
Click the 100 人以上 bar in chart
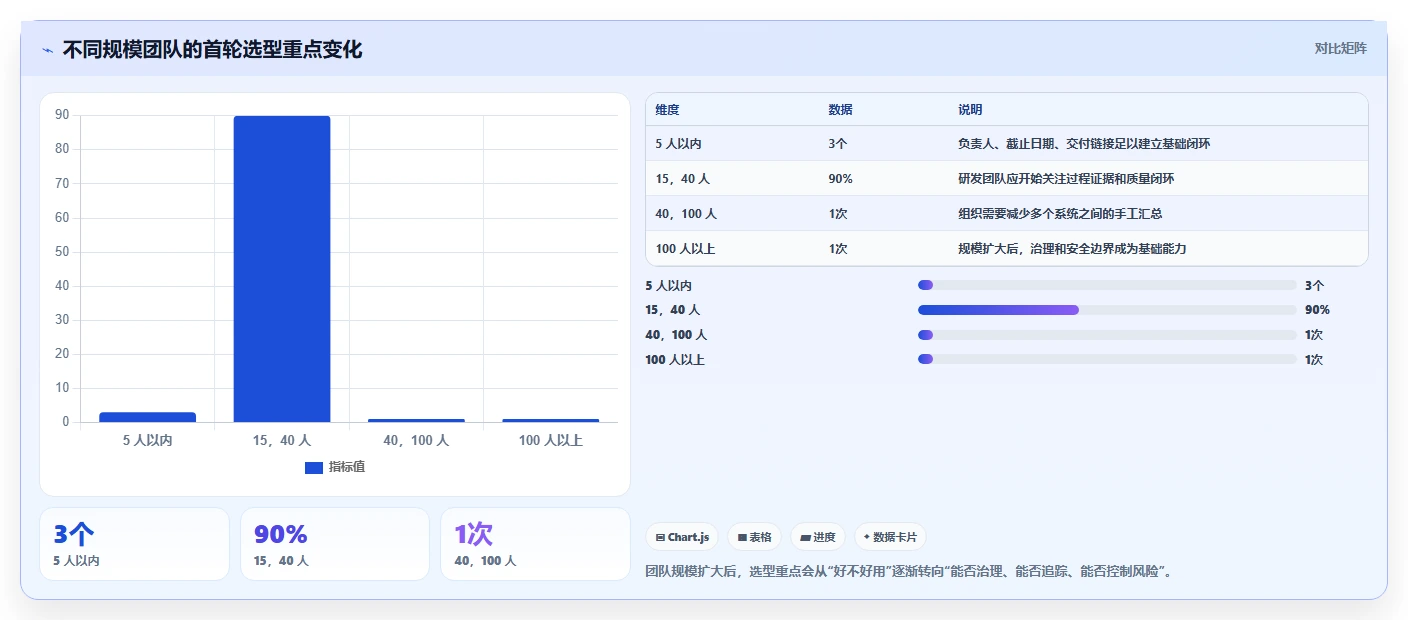[x=551, y=420]
